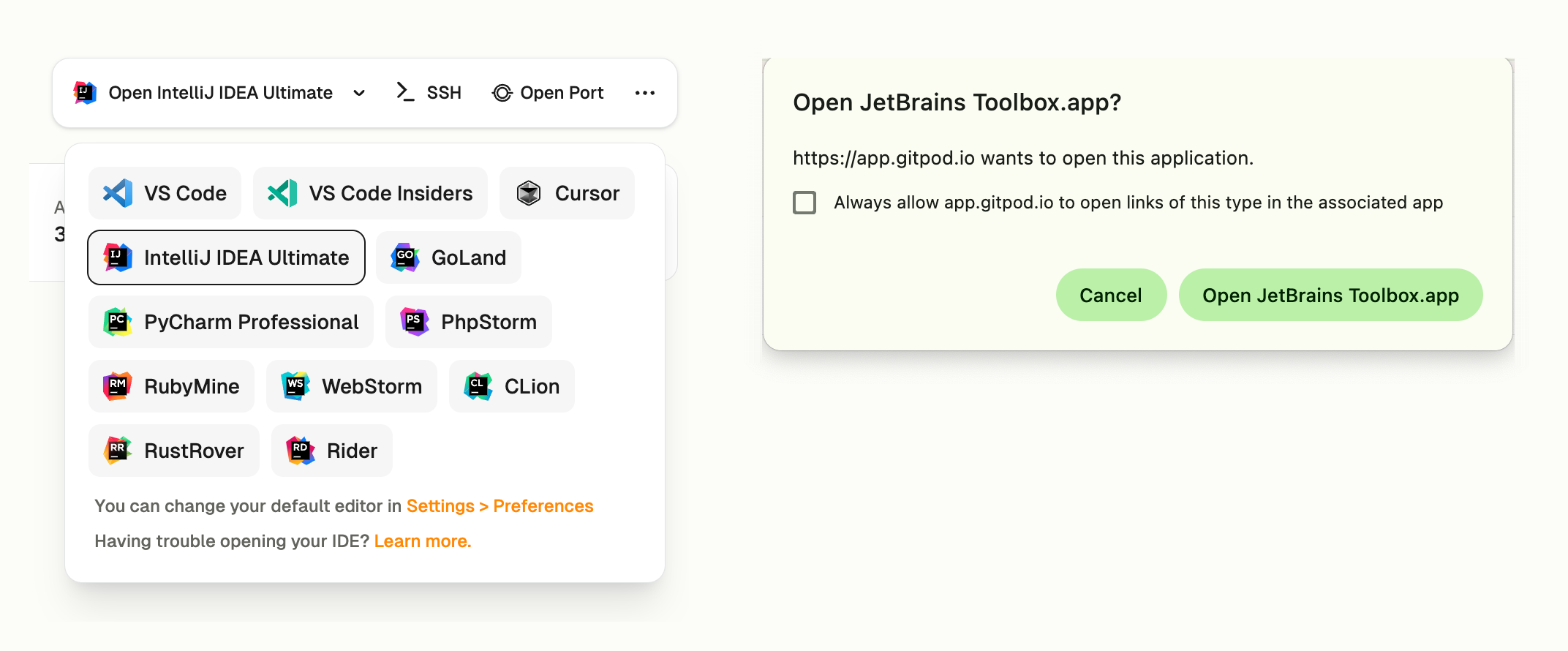Click the WebStorm logo icon
This screenshot has width=1568, height=651.
[295, 386]
